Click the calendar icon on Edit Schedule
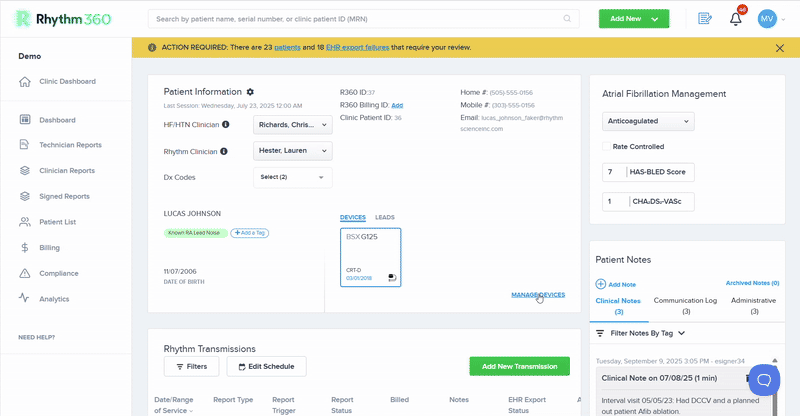This screenshot has width=800, height=416. [x=242, y=366]
